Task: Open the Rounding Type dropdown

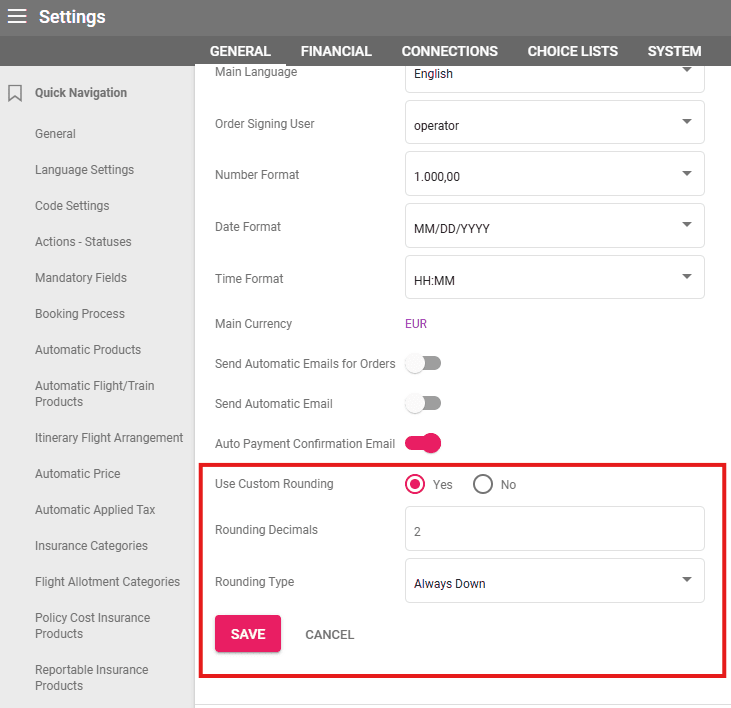Action: pos(555,581)
